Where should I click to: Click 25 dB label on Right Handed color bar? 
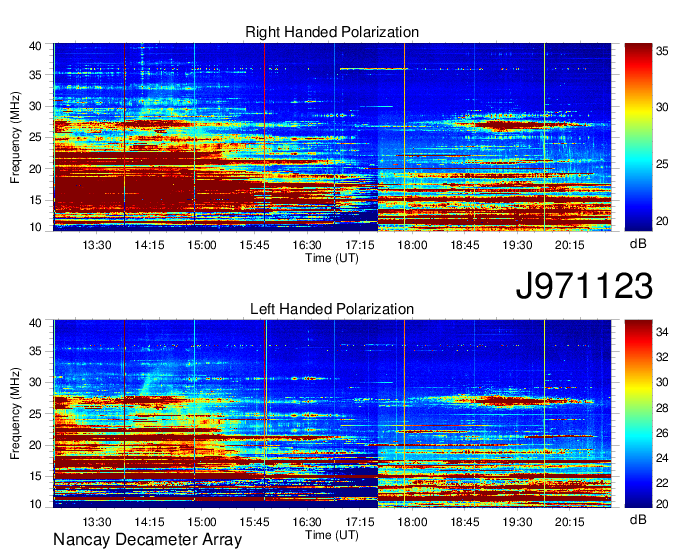(662, 164)
